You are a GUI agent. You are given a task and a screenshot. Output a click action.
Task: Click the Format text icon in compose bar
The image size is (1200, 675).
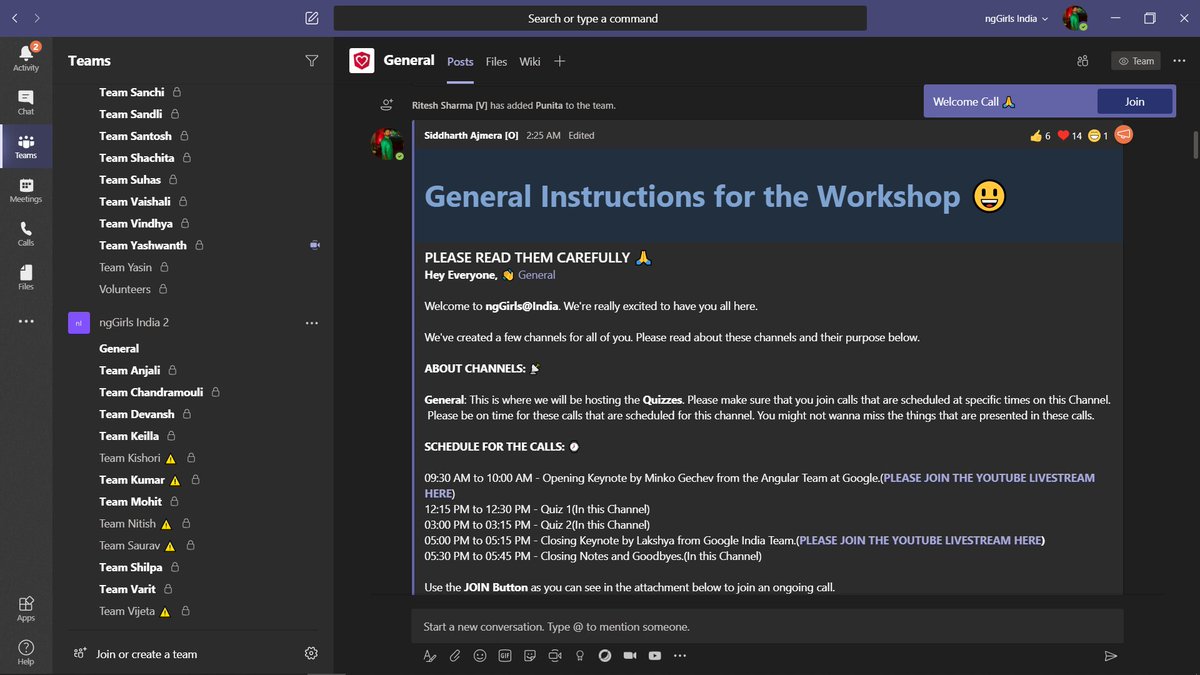[429, 656]
